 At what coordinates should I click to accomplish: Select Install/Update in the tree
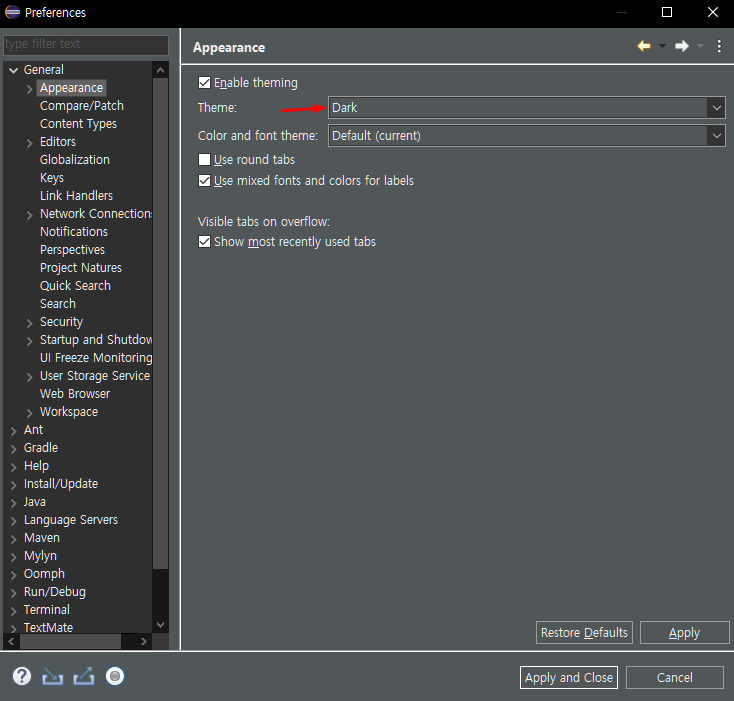(x=61, y=483)
